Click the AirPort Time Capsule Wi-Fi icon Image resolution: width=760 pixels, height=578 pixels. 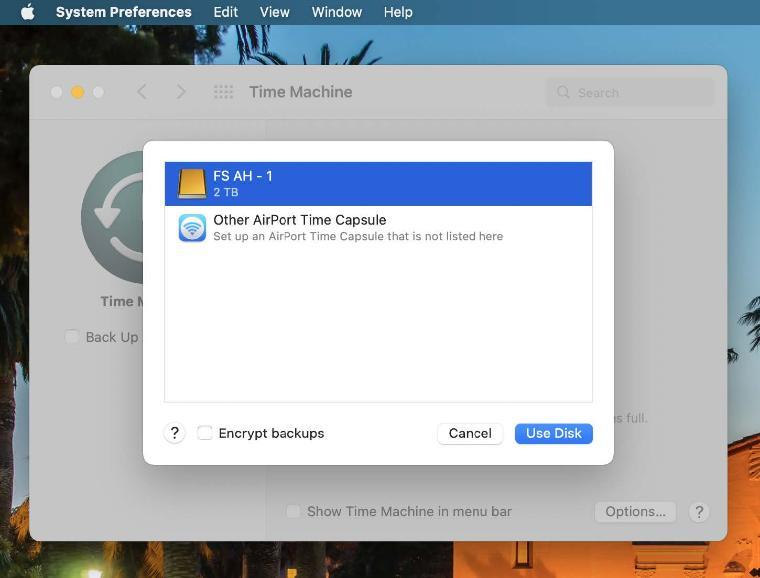coord(191,228)
